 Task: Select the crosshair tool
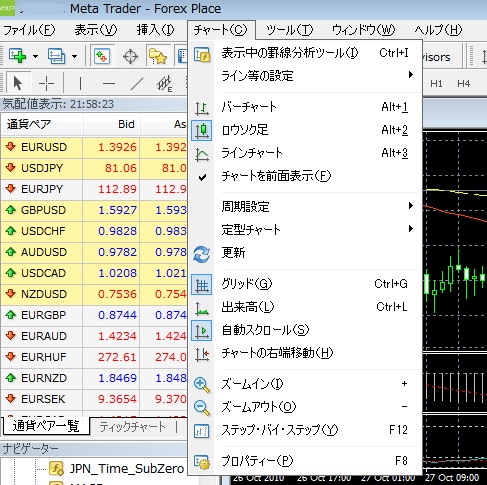pos(46,83)
